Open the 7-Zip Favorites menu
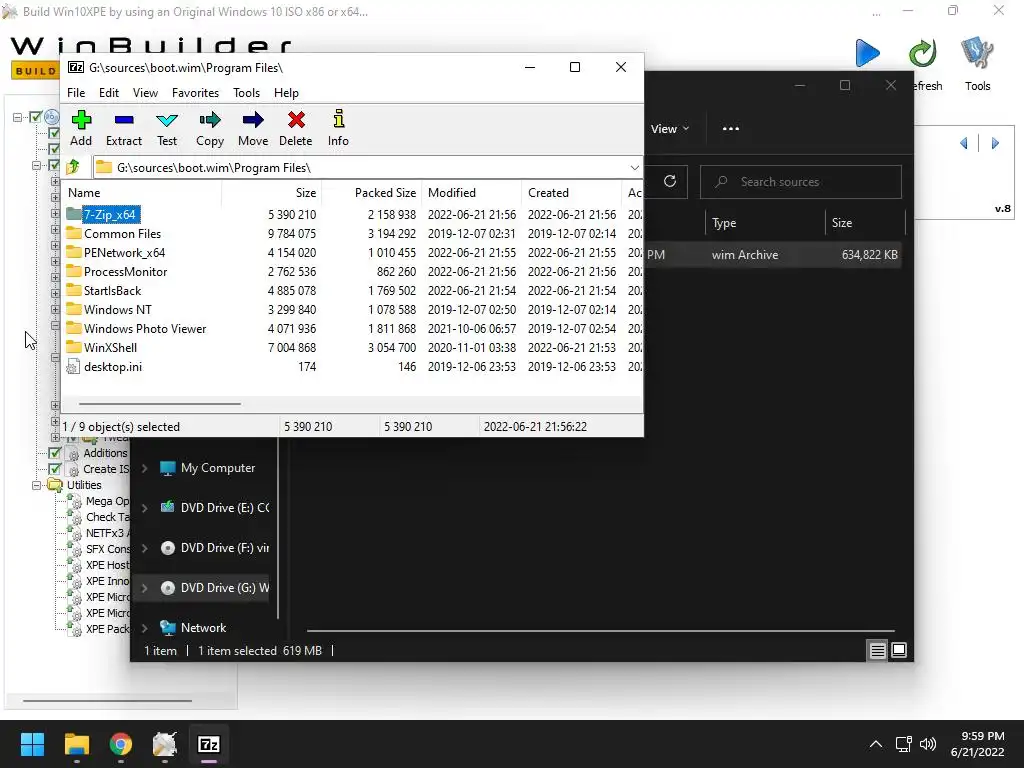Viewport: 1024px width, 768px height. pyautogui.click(x=195, y=93)
